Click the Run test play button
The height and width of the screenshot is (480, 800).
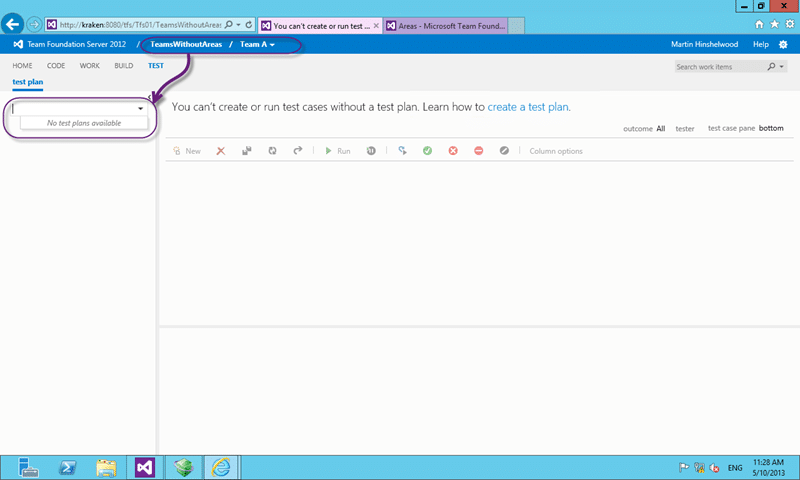click(x=338, y=151)
